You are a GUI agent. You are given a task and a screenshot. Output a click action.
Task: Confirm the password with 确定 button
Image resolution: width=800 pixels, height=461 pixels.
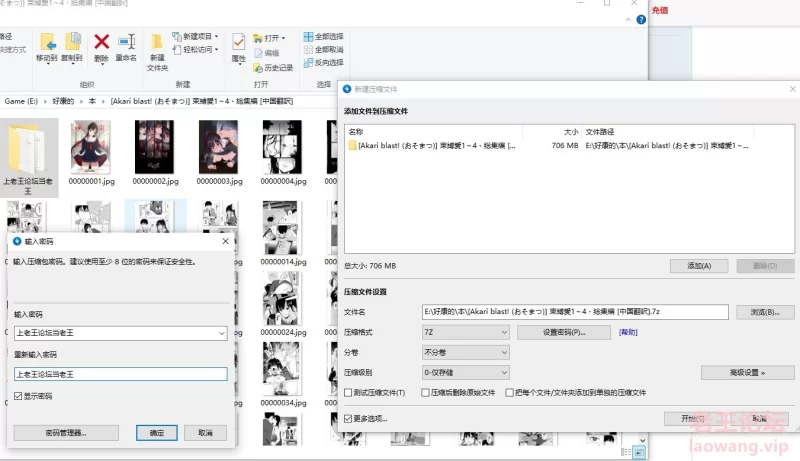[x=157, y=433]
